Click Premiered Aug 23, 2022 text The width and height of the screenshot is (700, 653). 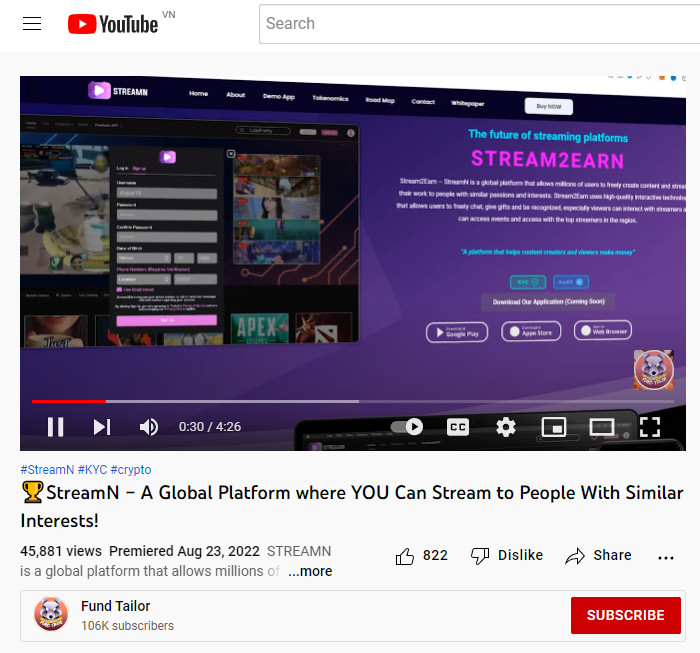click(184, 551)
